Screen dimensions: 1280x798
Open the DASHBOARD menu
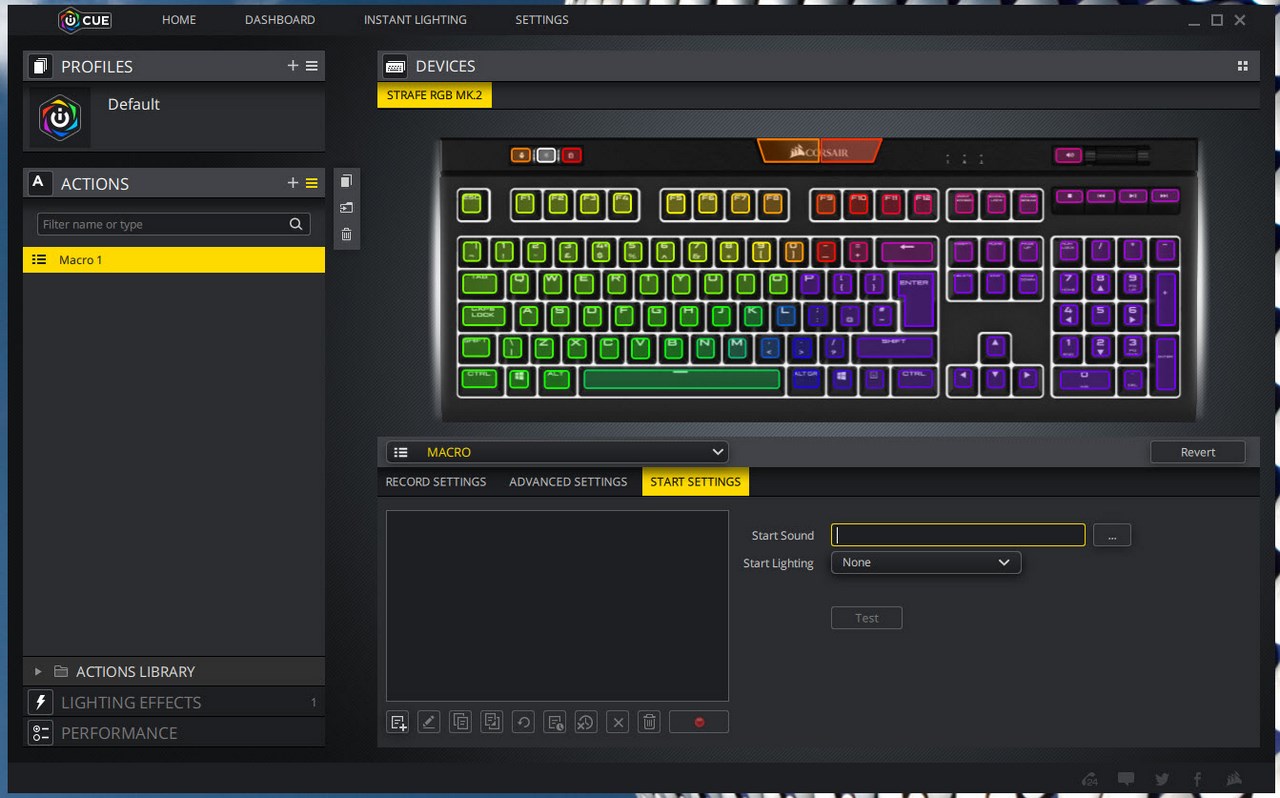pyautogui.click(x=280, y=20)
